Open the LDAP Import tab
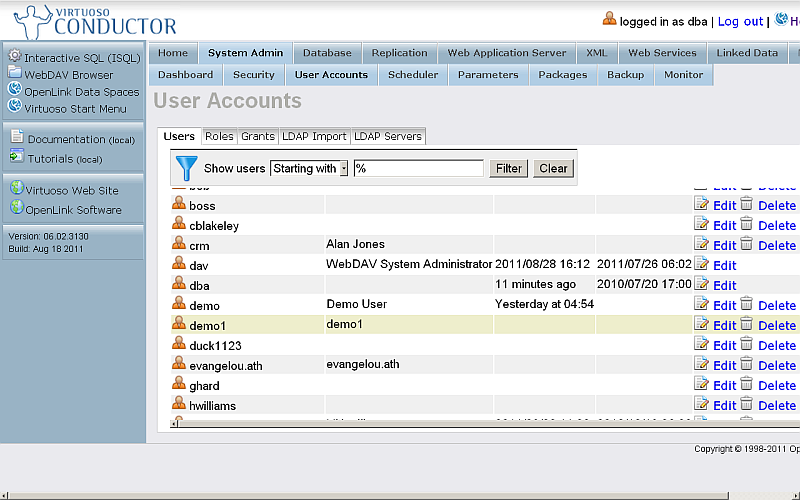The width and height of the screenshot is (800, 500). [314, 136]
